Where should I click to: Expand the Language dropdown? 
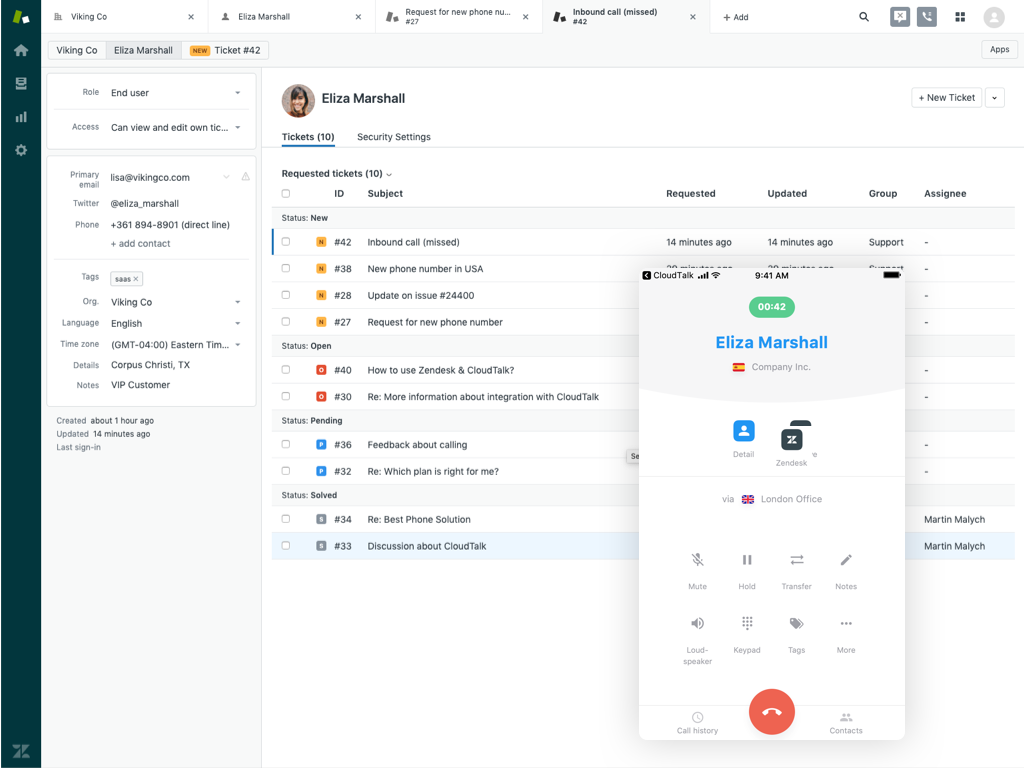tap(175, 324)
